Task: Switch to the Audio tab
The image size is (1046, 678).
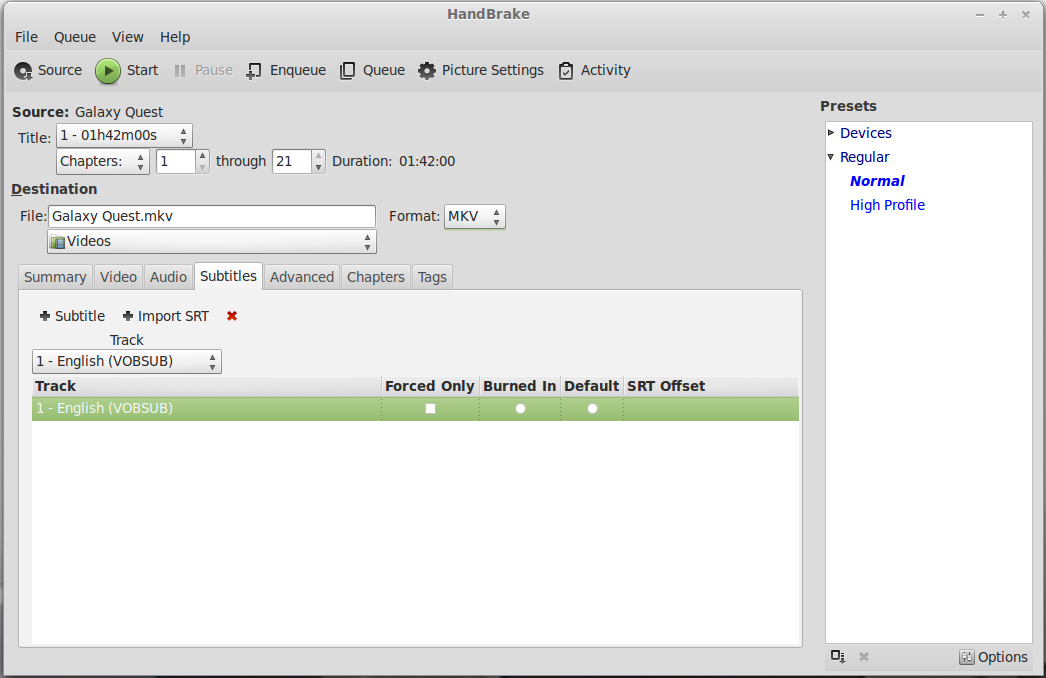Action: pyautogui.click(x=168, y=277)
